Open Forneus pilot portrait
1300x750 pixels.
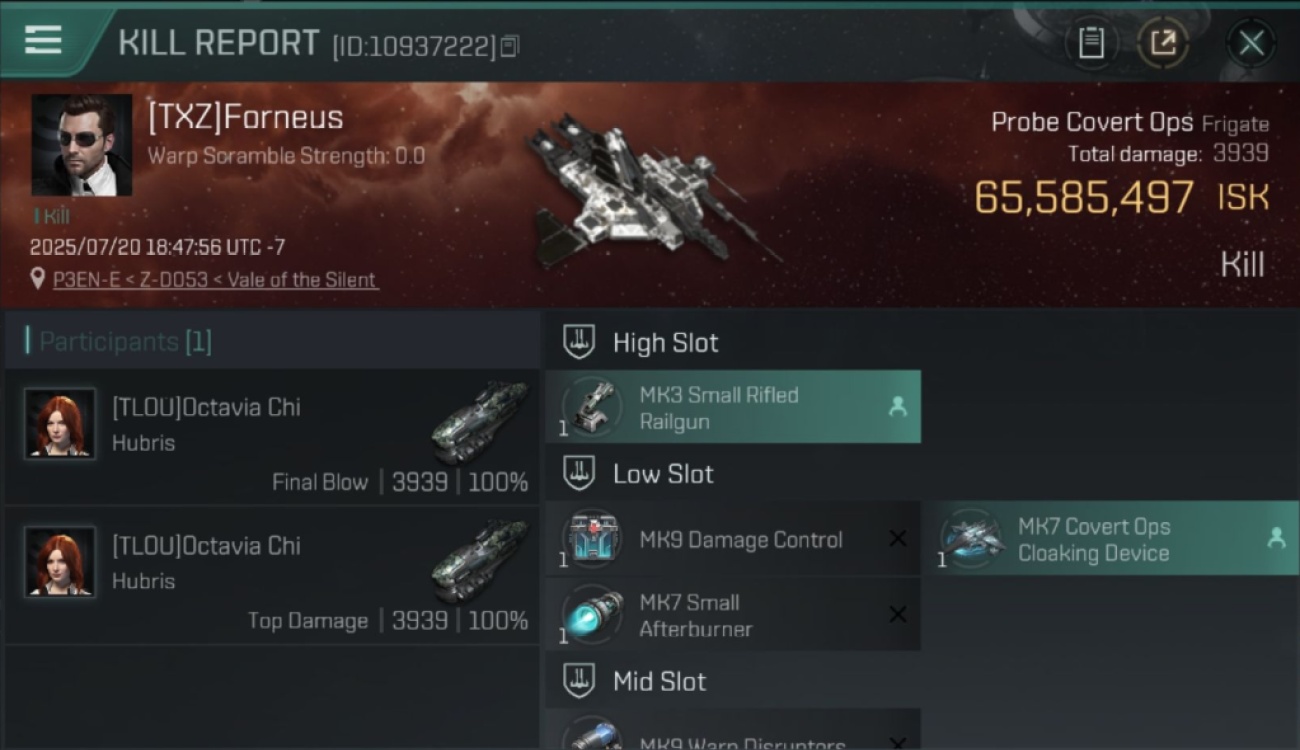pyautogui.click(x=82, y=145)
